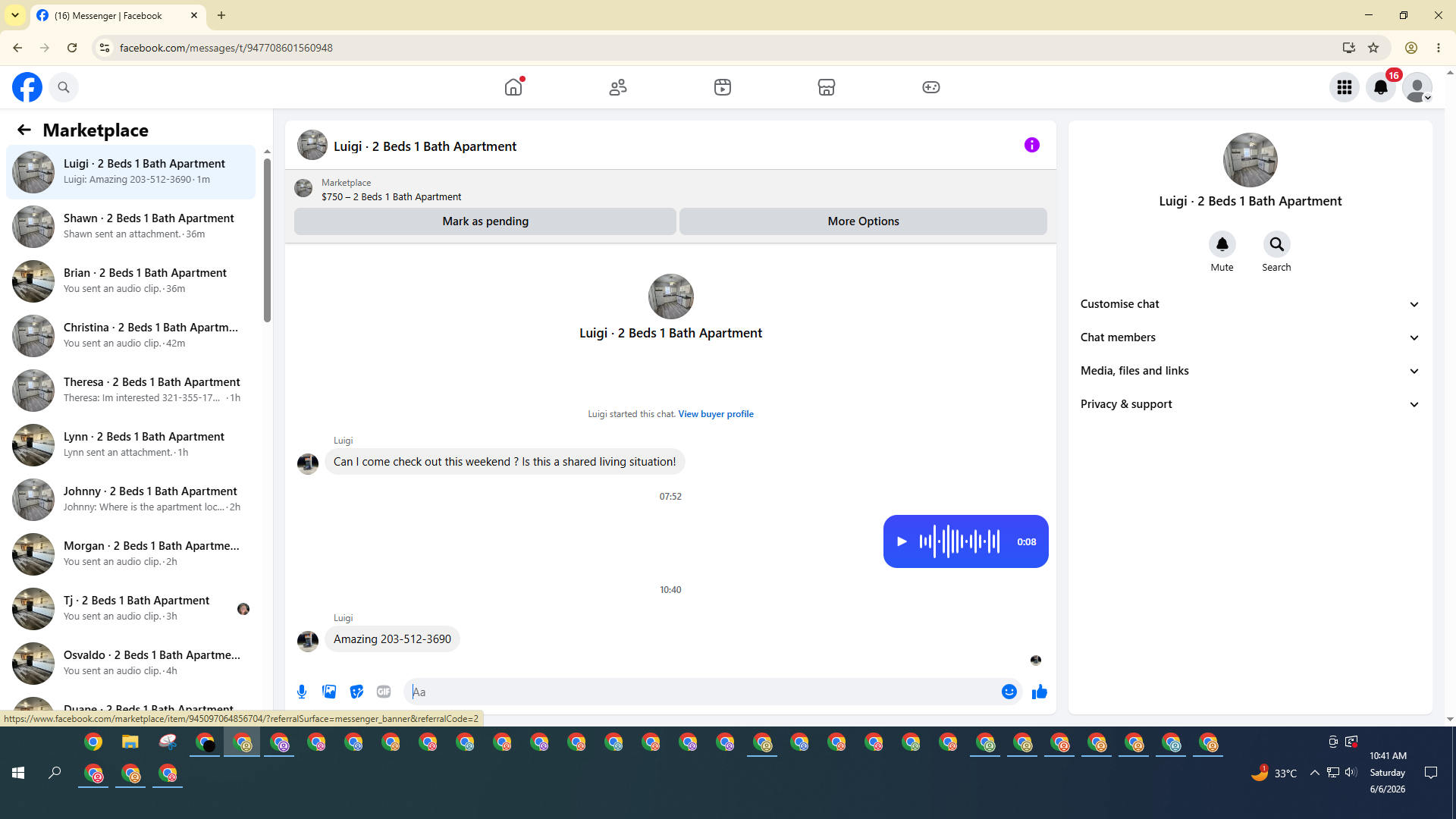Click More Options button
This screenshot has width=1456, height=819.
pyautogui.click(x=863, y=221)
